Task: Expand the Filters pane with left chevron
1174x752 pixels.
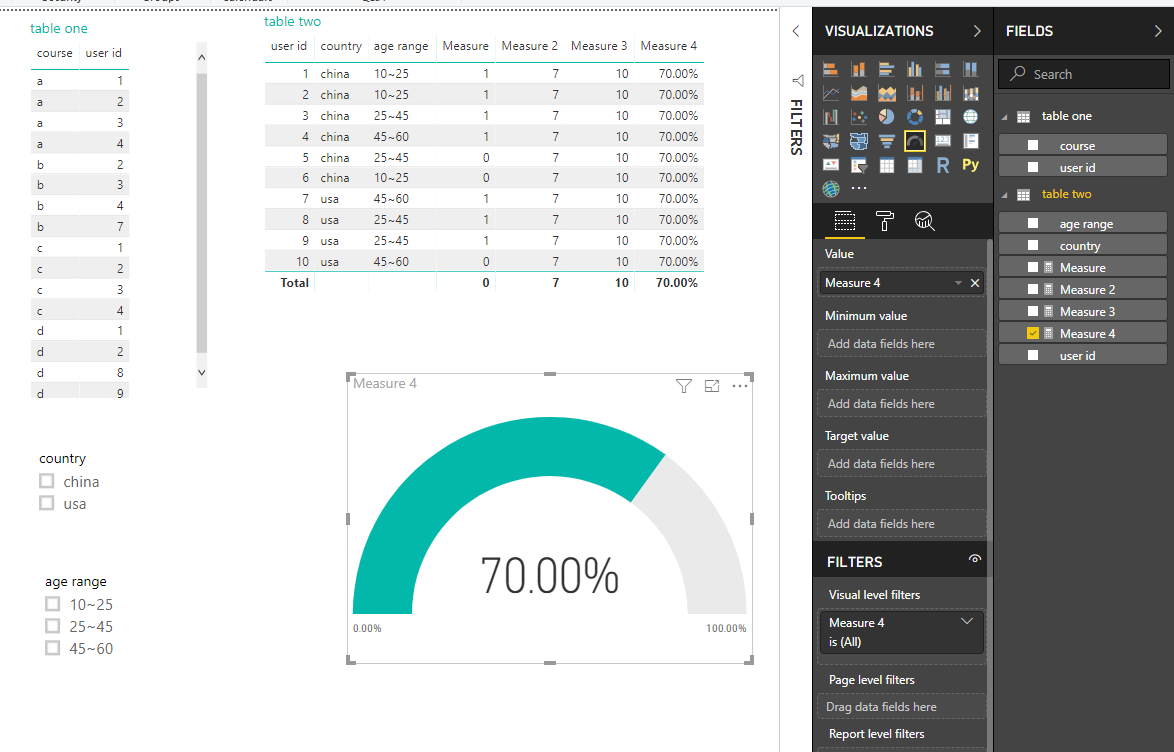Action: (x=796, y=31)
